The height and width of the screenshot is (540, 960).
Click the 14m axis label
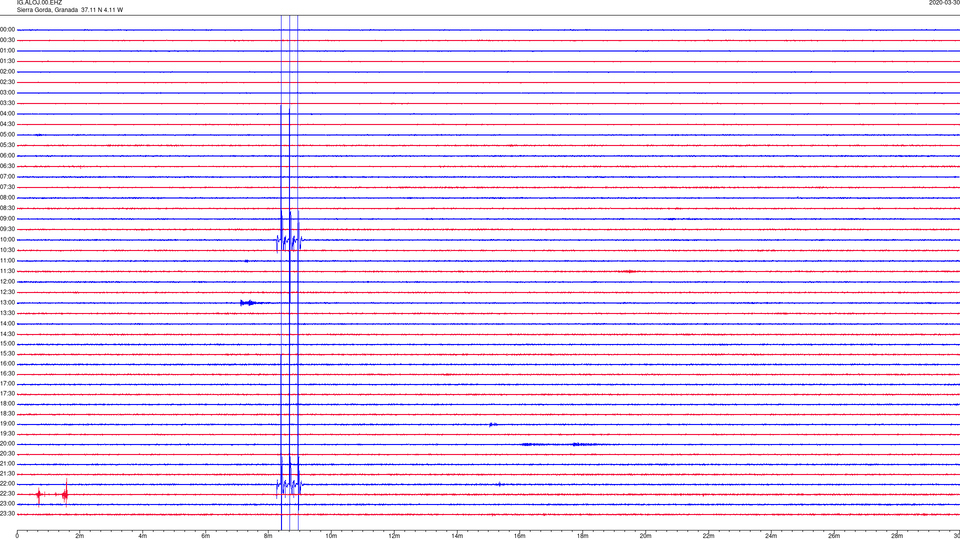[457, 536]
